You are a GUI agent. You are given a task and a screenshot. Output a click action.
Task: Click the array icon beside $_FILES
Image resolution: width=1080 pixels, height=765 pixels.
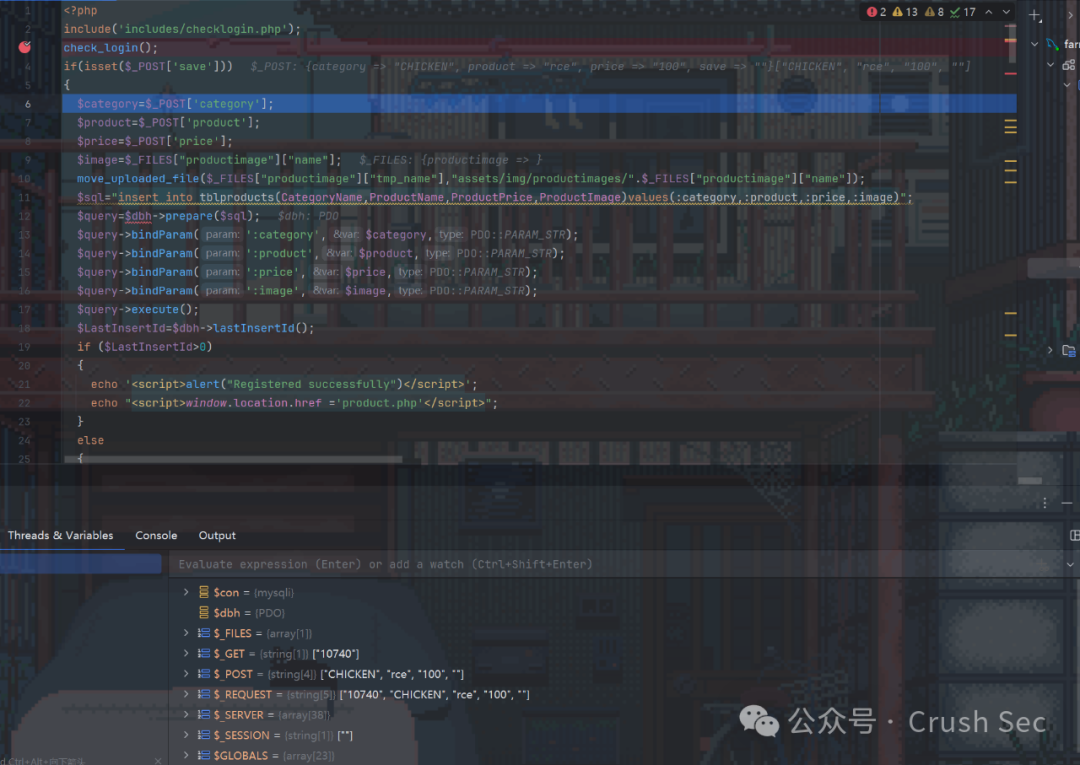coord(204,633)
